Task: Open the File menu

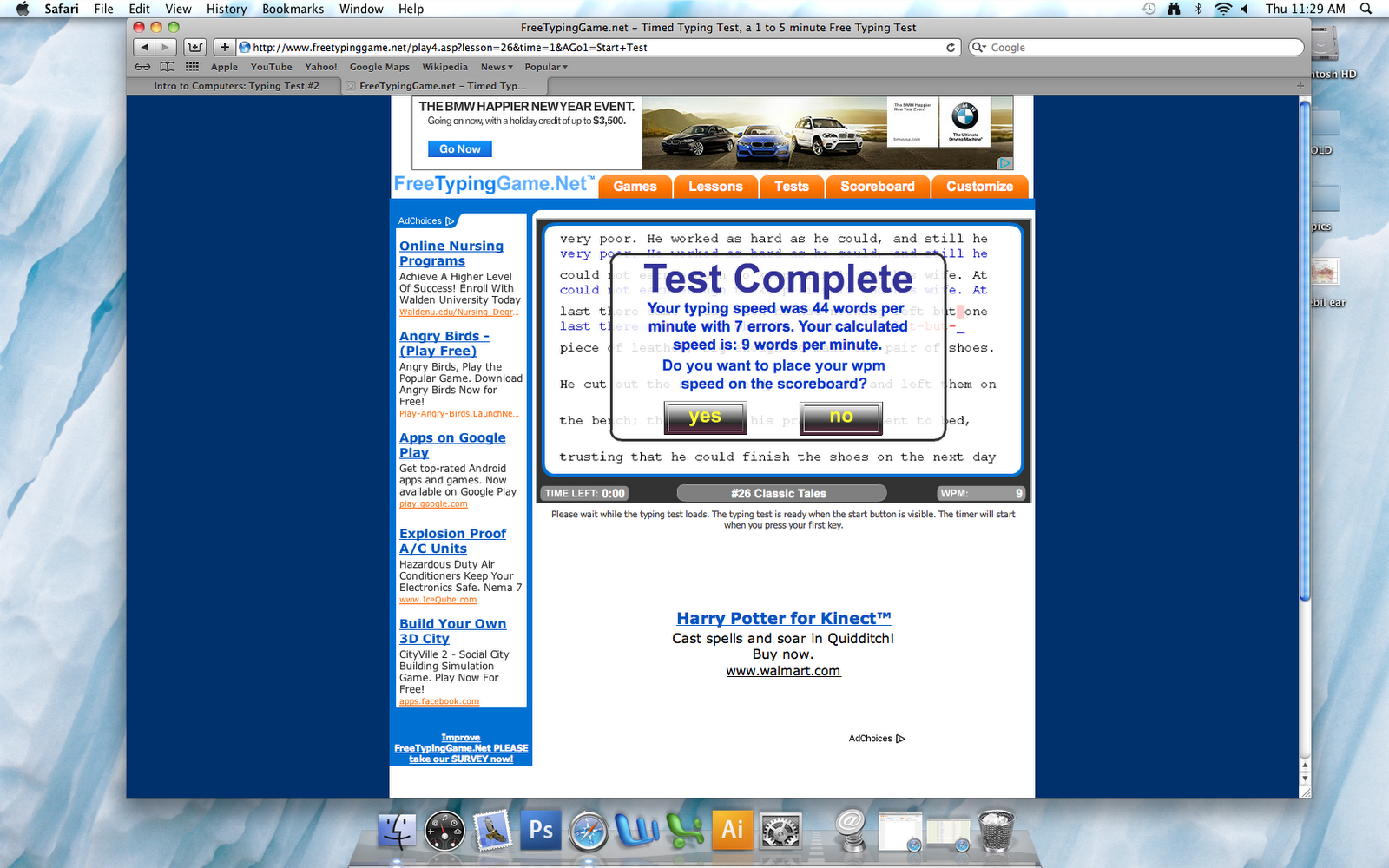Action: coord(103,9)
